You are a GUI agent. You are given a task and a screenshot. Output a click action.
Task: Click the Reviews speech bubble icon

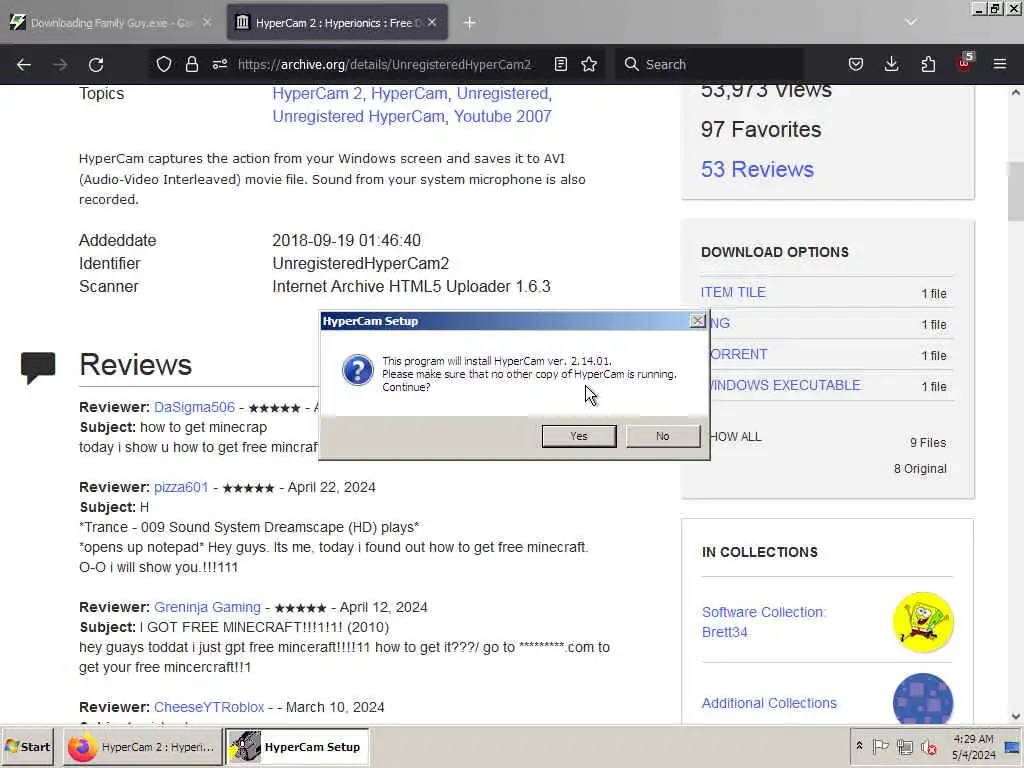point(38,367)
